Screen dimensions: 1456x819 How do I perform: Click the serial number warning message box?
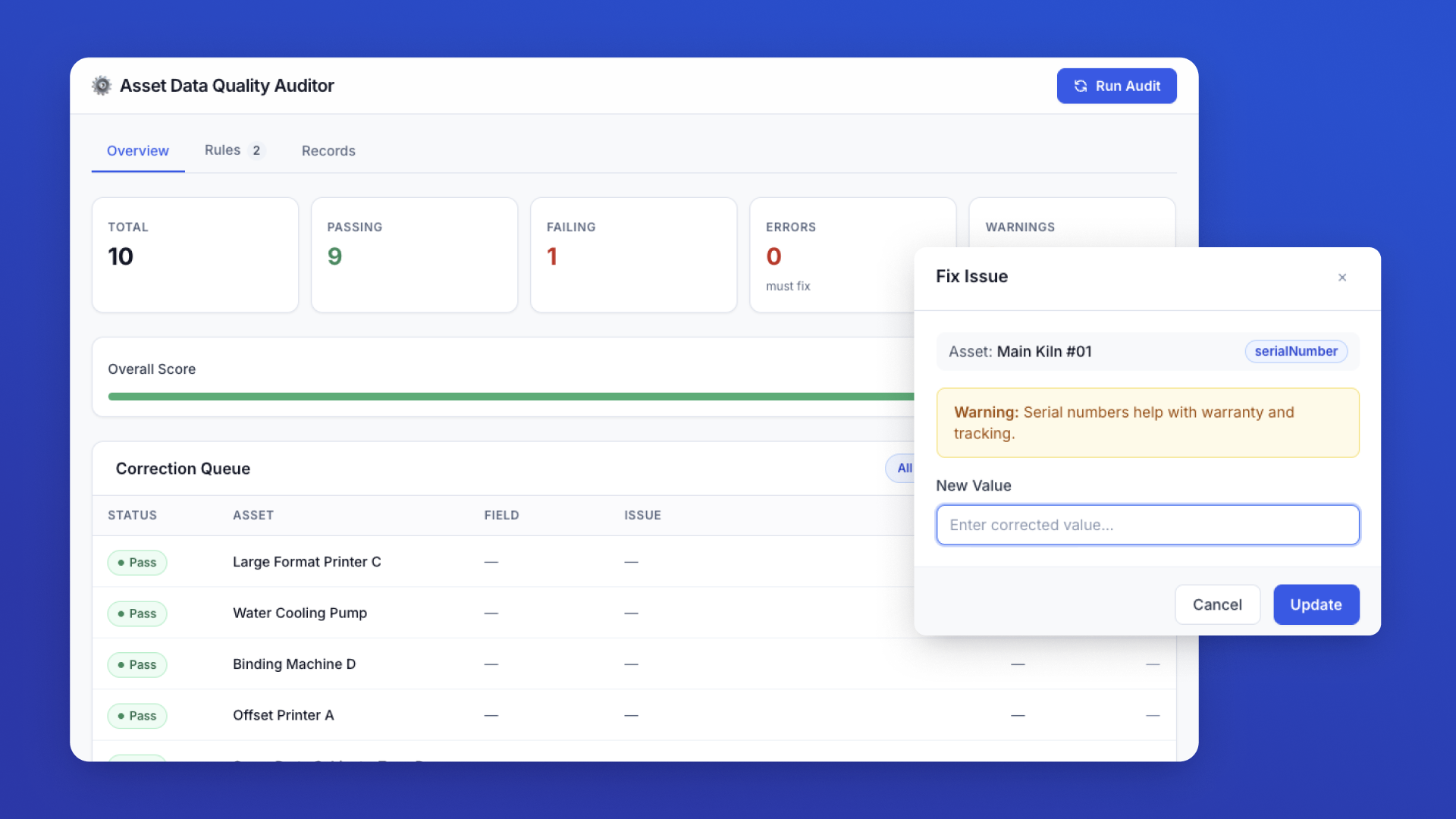(x=1147, y=422)
